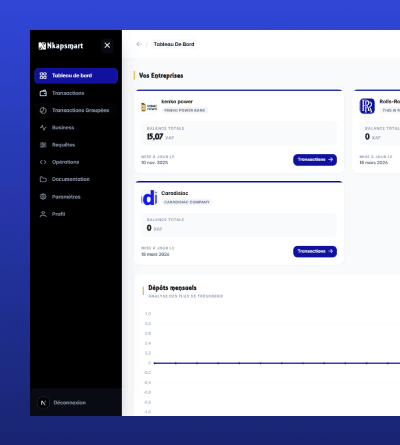The height and width of the screenshot is (445, 400).
Task: Open Transactions for Caradisiac
Action: tap(315, 251)
